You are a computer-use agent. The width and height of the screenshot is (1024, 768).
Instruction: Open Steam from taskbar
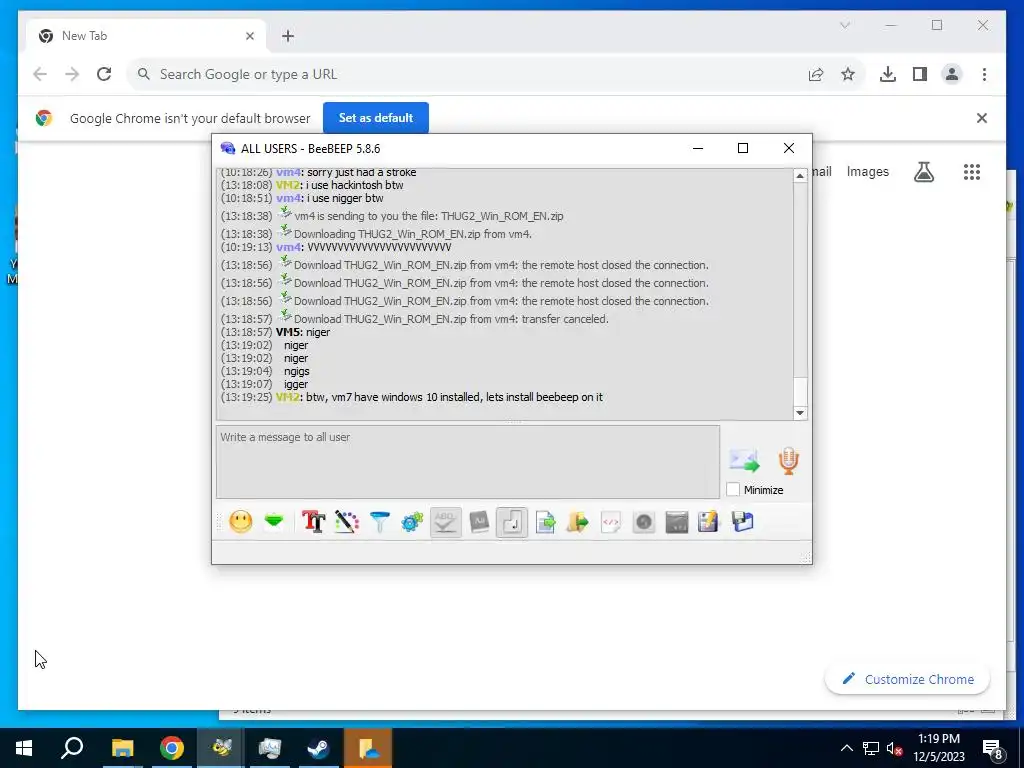[319, 748]
